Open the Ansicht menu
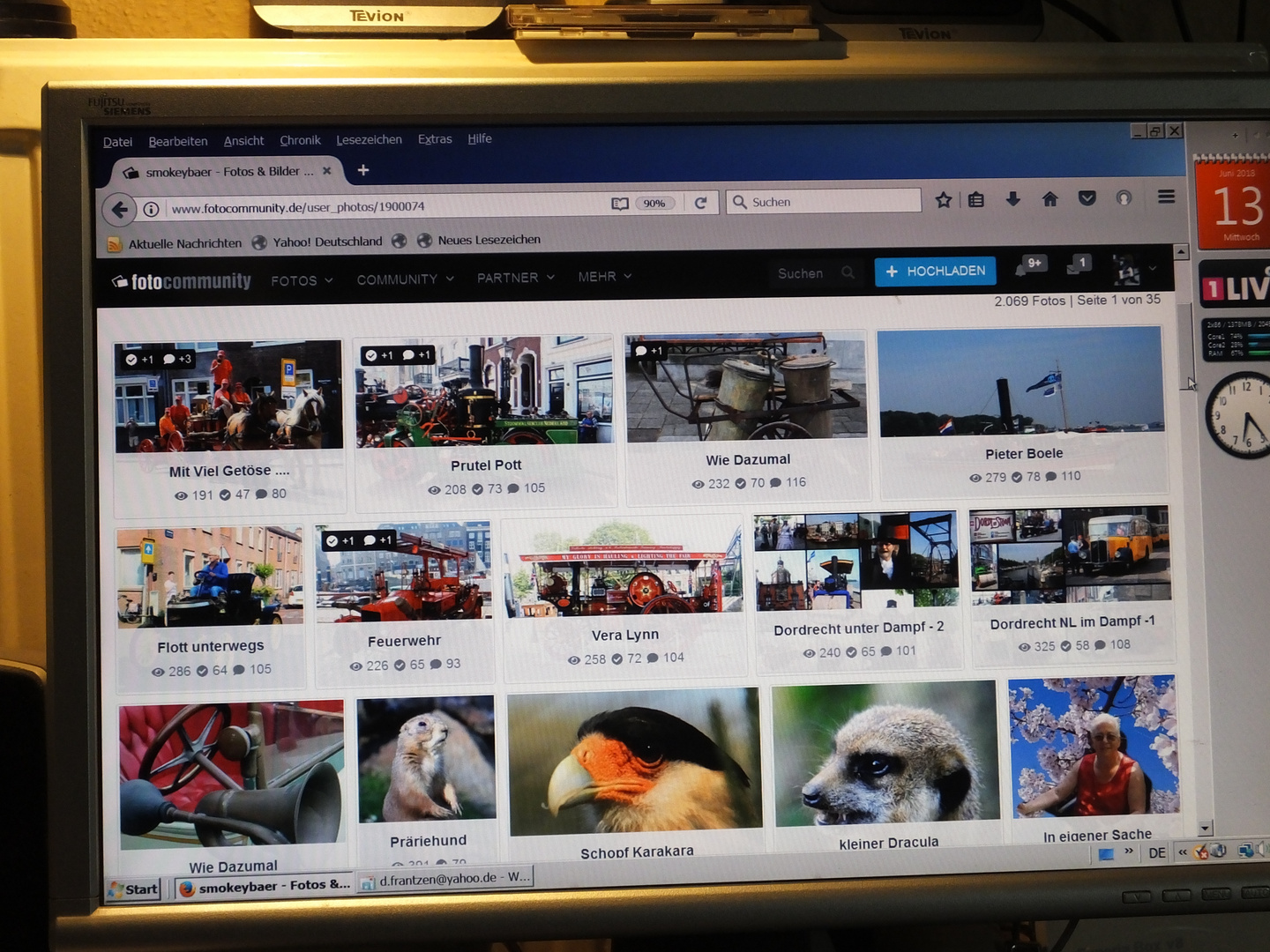The image size is (1270, 952). pyautogui.click(x=243, y=141)
